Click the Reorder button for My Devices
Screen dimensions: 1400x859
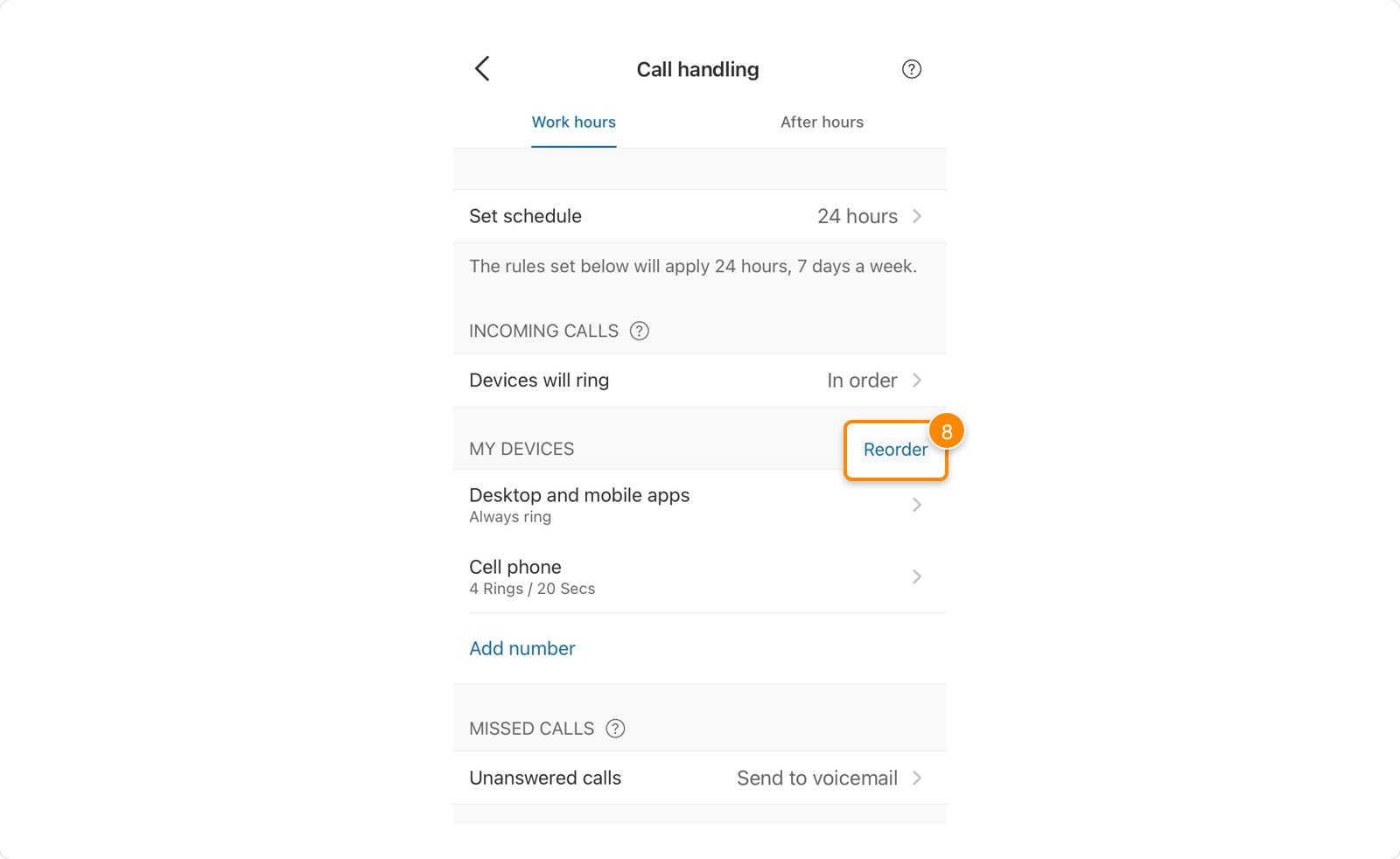tap(894, 450)
